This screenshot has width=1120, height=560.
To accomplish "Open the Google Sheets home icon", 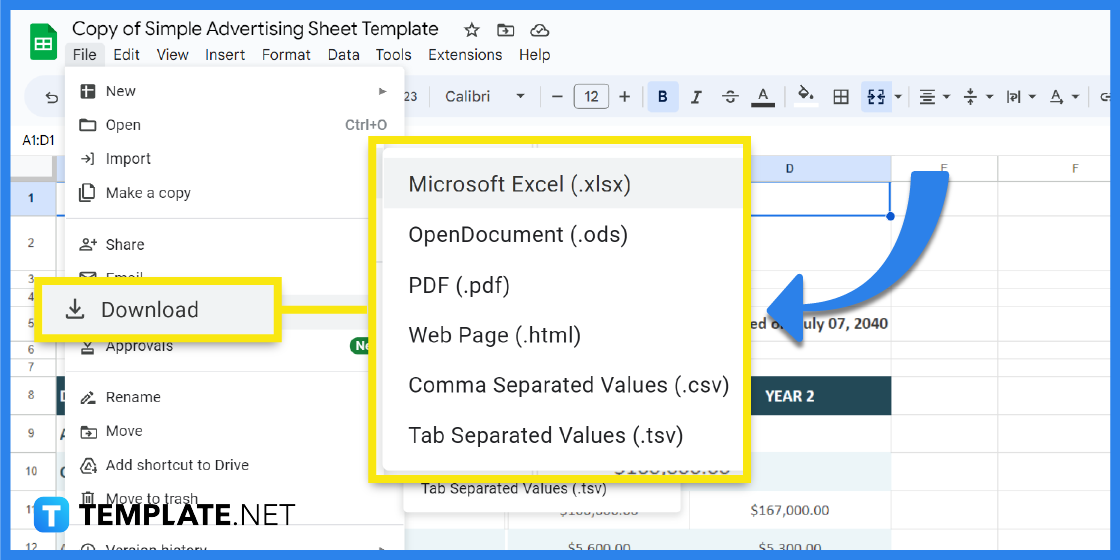I will 43,42.
